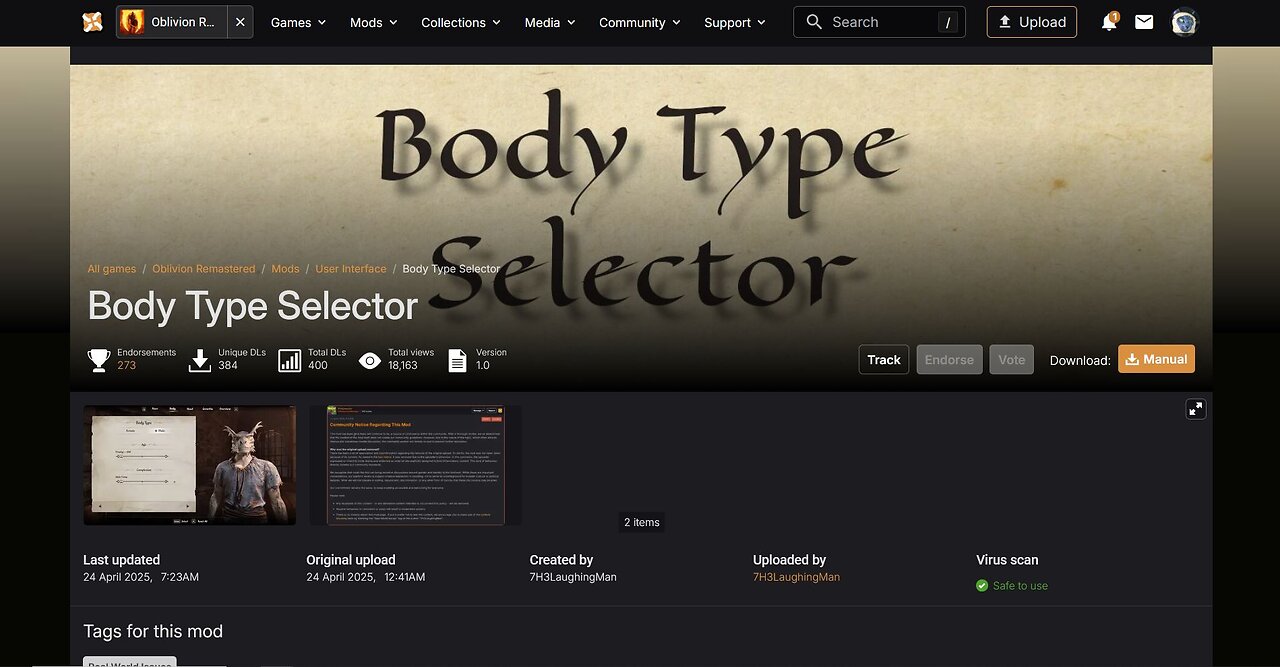Open the Upload button
This screenshot has height=667, width=1280.
[1032, 22]
